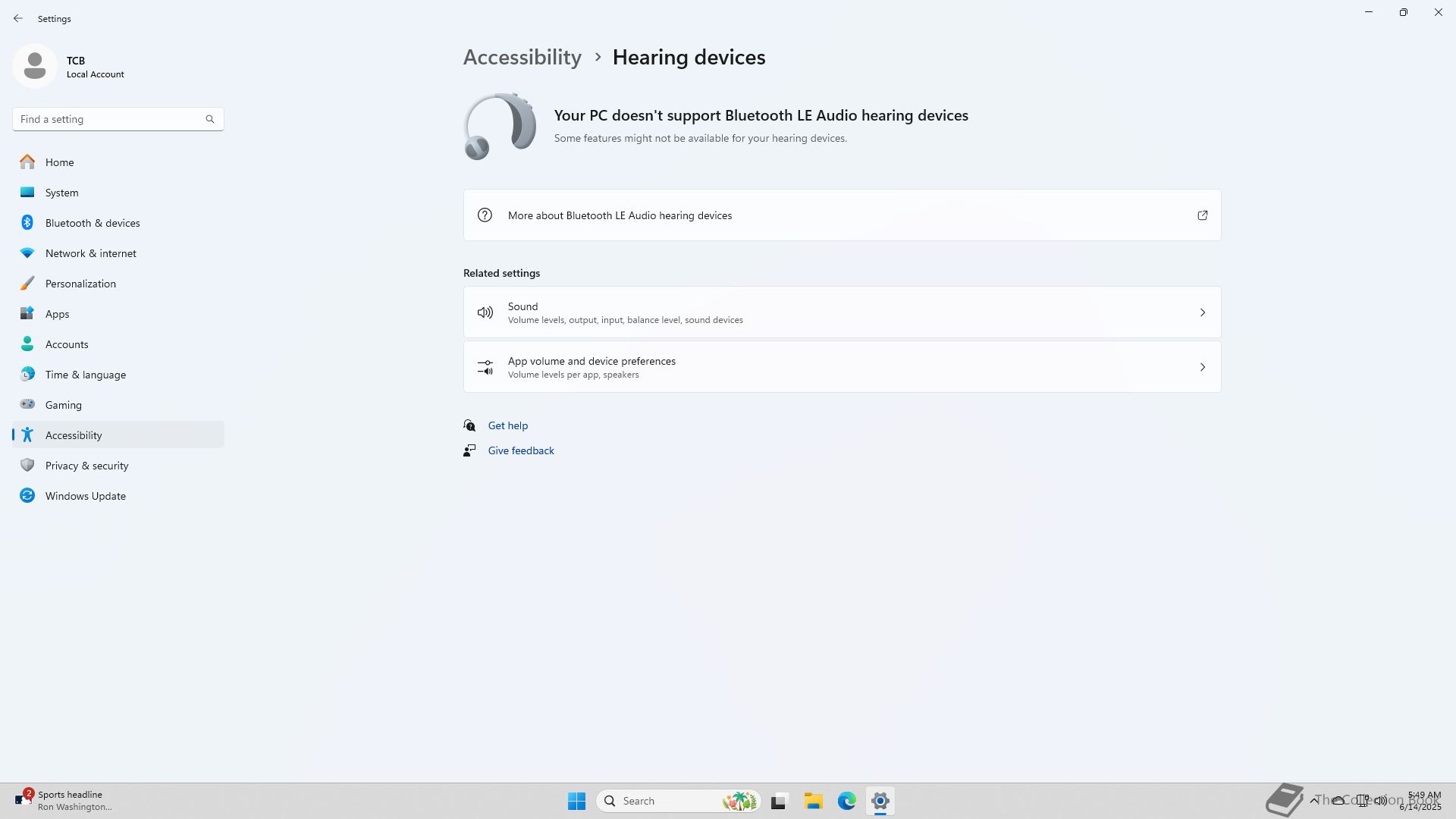Open File Explorer from the taskbar
The image size is (1456, 819).
[813, 801]
